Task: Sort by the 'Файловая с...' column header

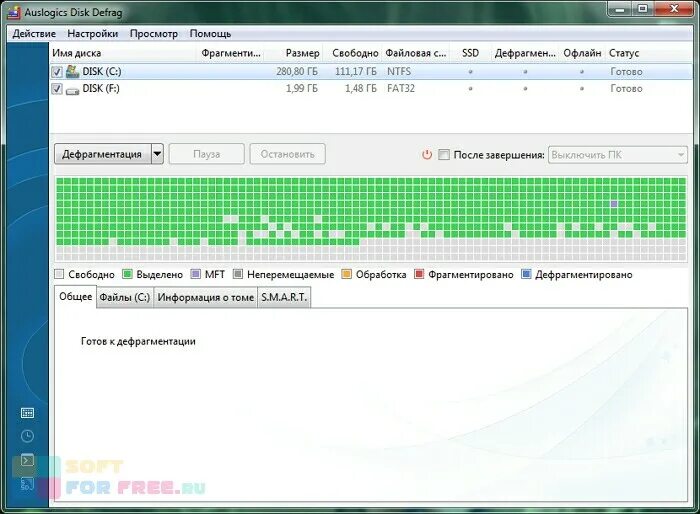Action: coord(416,53)
